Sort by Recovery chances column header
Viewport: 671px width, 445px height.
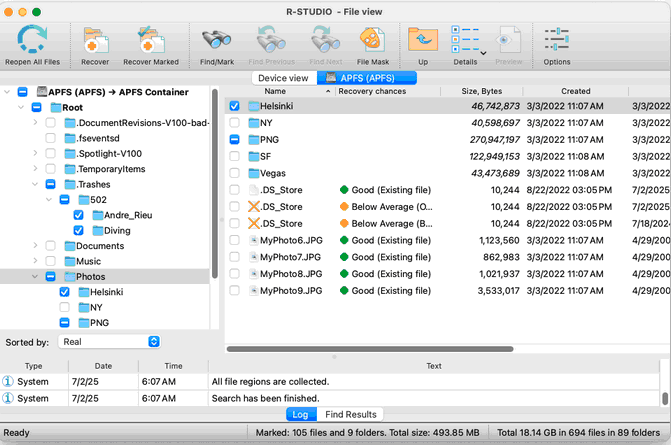pyautogui.click(x=387, y=91)
